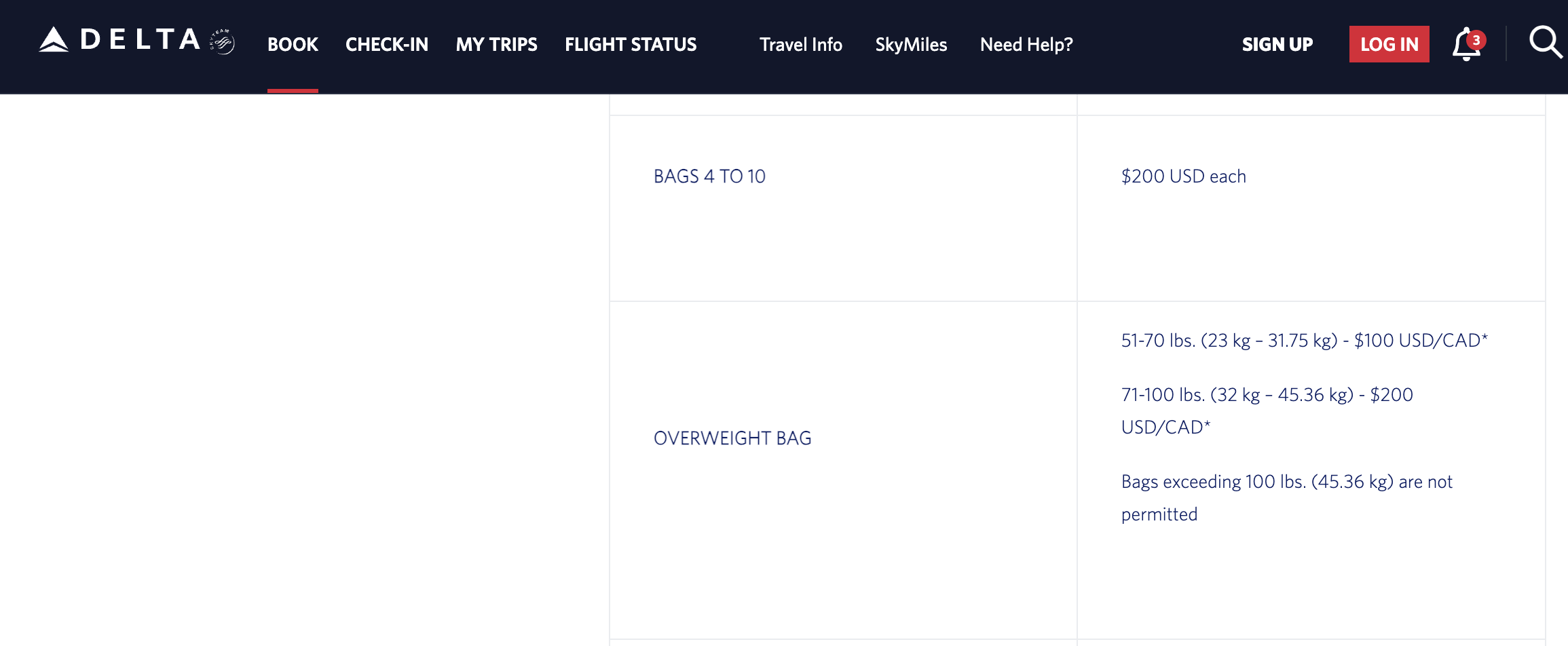Click the Delta logo in header
1568x646 pixels.
coord(119,39)
